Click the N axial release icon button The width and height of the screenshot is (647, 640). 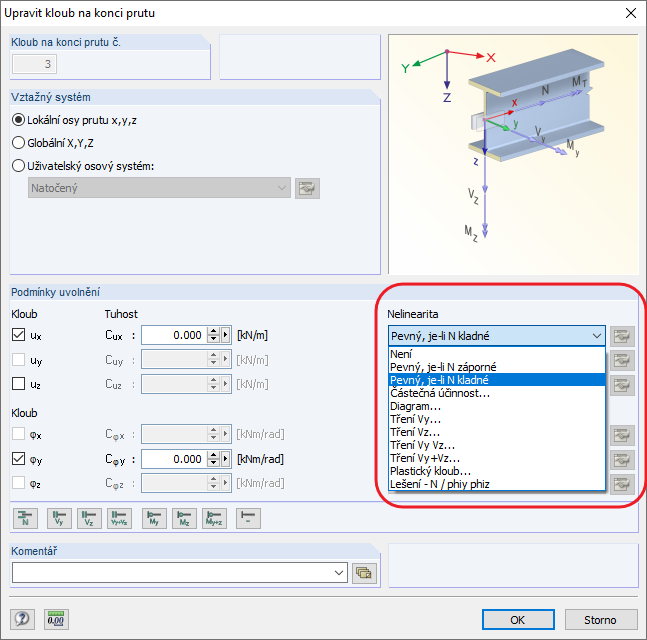coord(25,518)
